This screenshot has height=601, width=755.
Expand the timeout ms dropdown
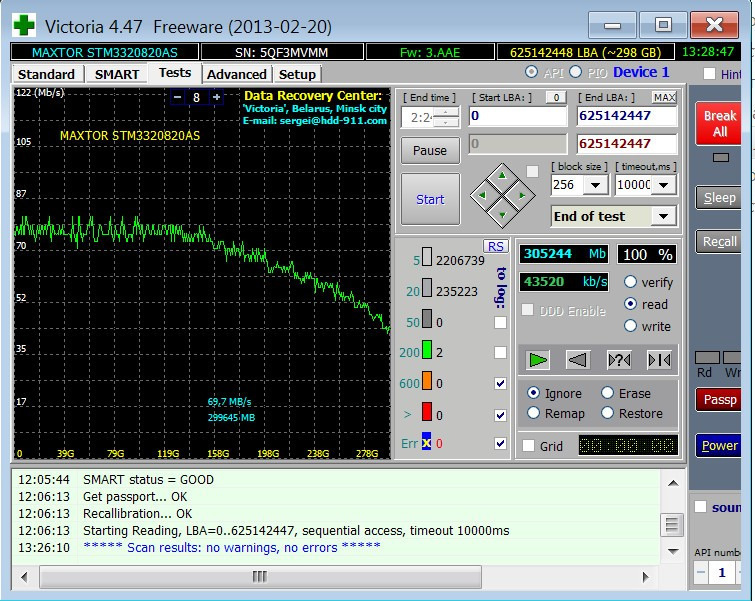pyautogui.click(x=664, y=185)
